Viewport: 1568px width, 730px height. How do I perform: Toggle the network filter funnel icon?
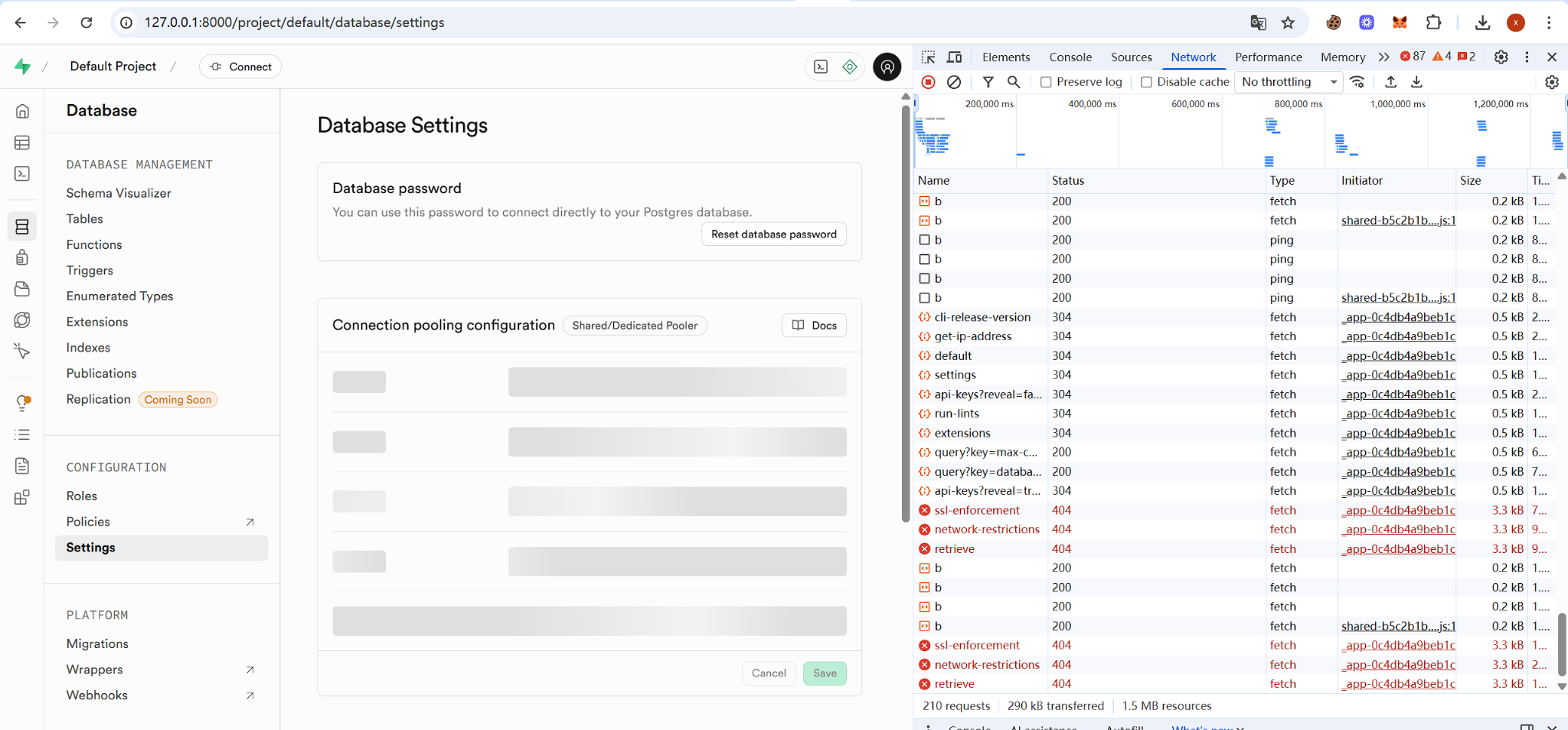coord(988,82)
